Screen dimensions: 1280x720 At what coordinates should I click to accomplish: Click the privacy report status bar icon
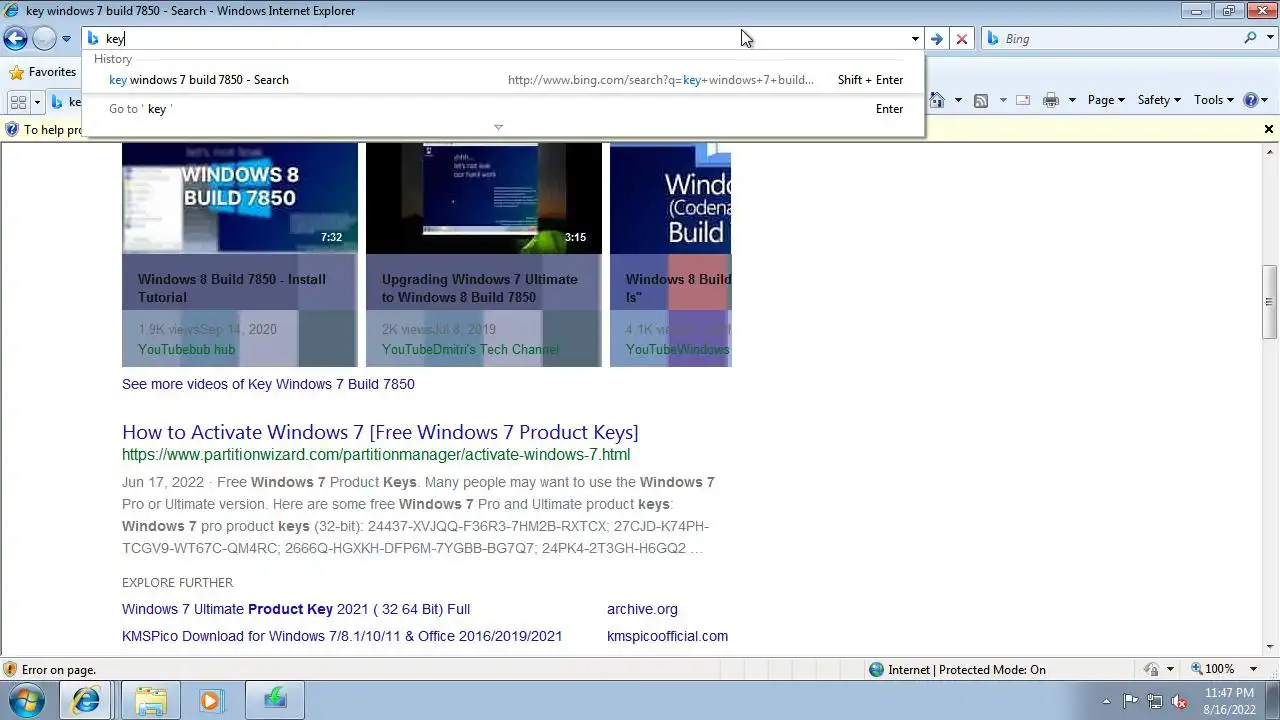[1152, 670]
